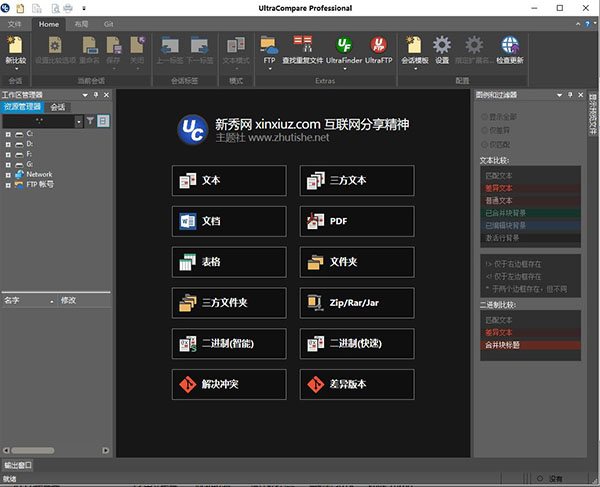Click the printer icon in title bar

pos(68,8)
